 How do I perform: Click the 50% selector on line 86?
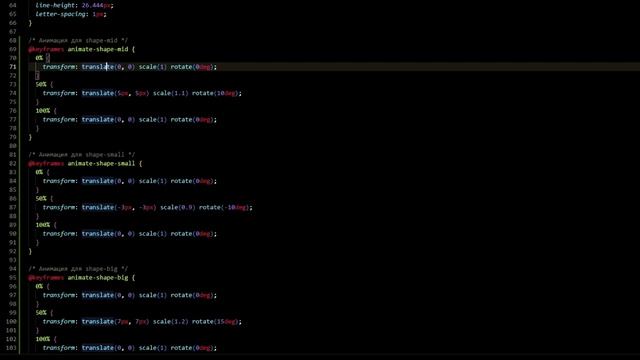click(x=41, y=199)
